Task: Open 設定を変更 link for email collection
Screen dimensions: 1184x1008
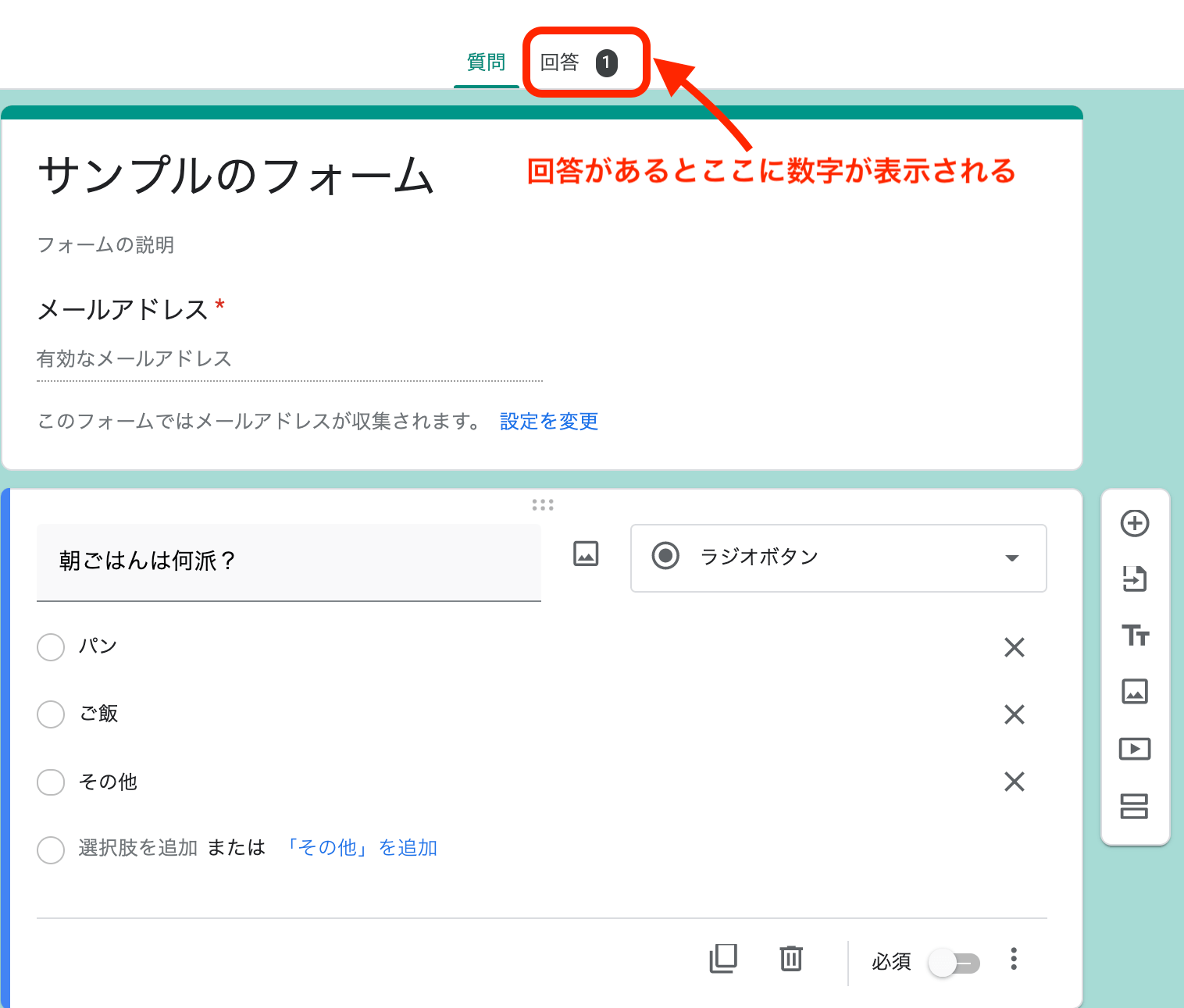Action: point(547,422)
